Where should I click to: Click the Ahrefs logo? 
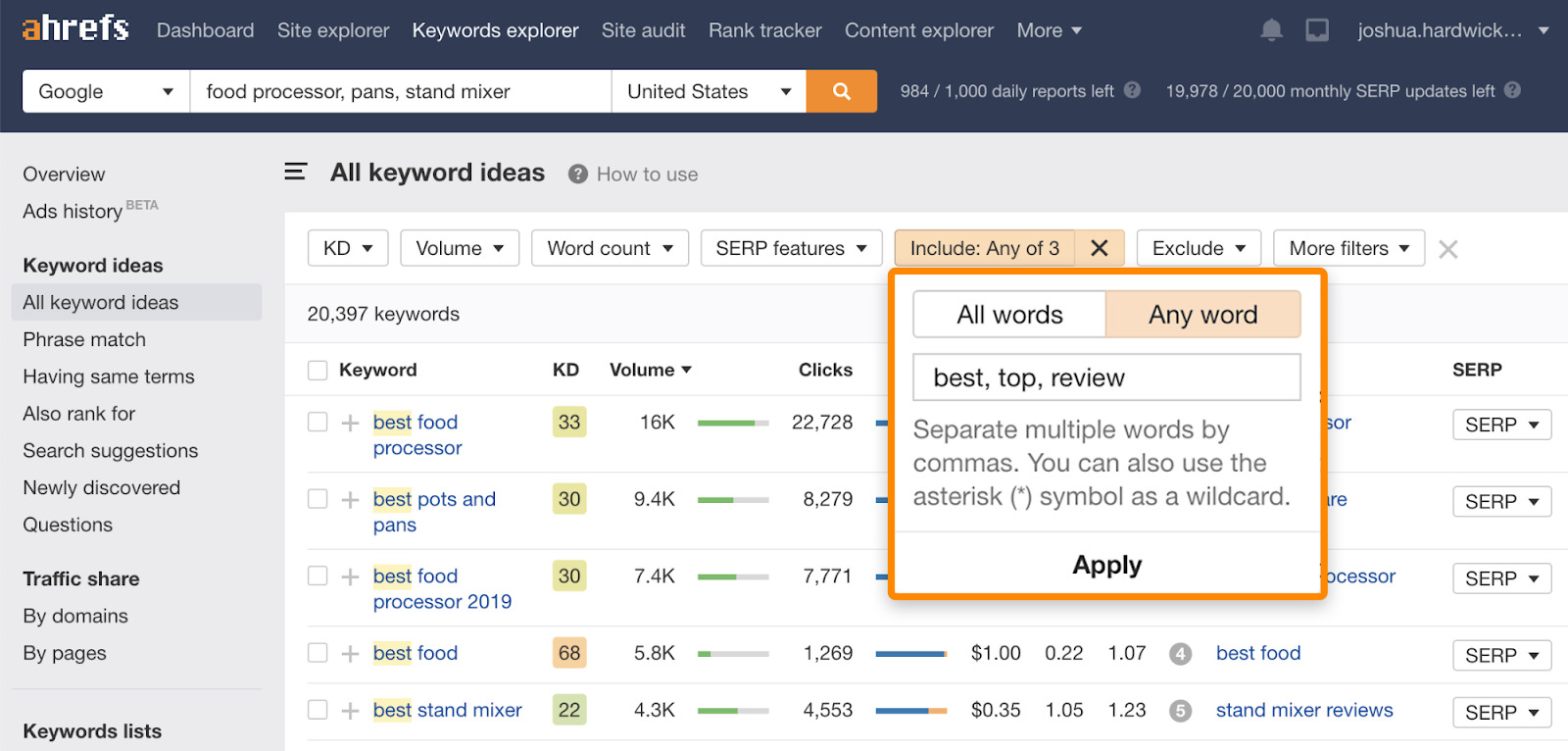pos(75,28)
